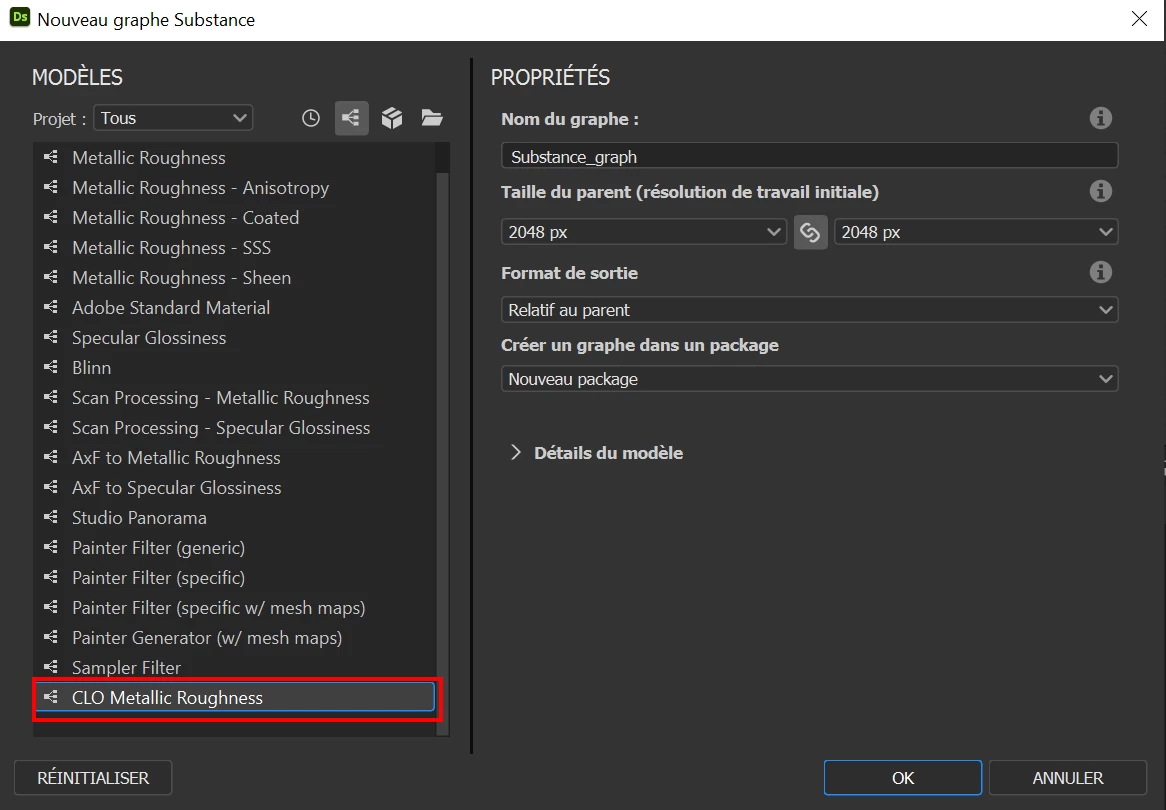The height and width of the screenshot is (810, 1166).
Task: Select the Blinn template
Action: point(234,367)
